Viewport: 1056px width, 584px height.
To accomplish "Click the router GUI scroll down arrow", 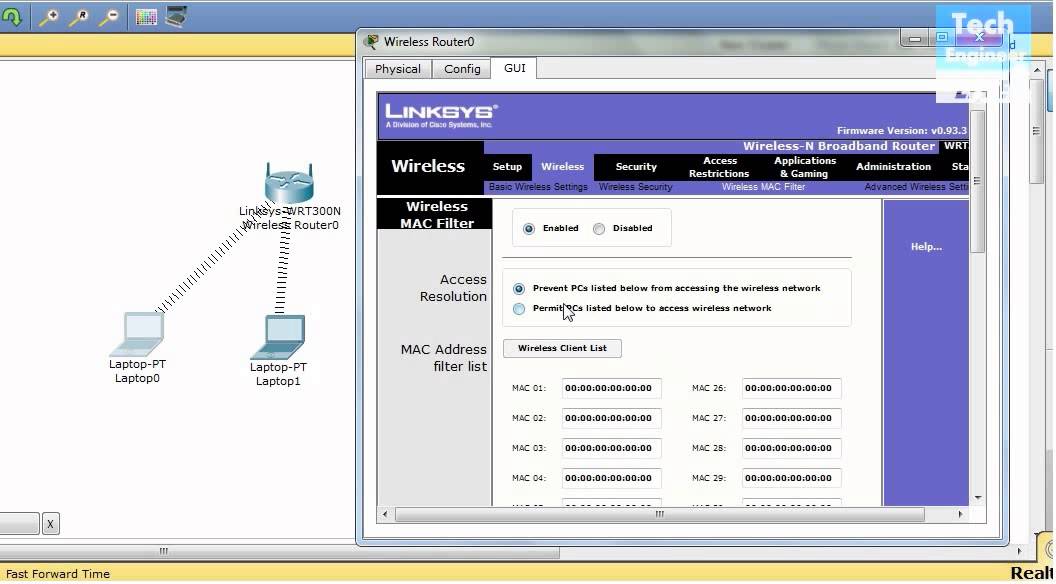I will coord(978,498).
